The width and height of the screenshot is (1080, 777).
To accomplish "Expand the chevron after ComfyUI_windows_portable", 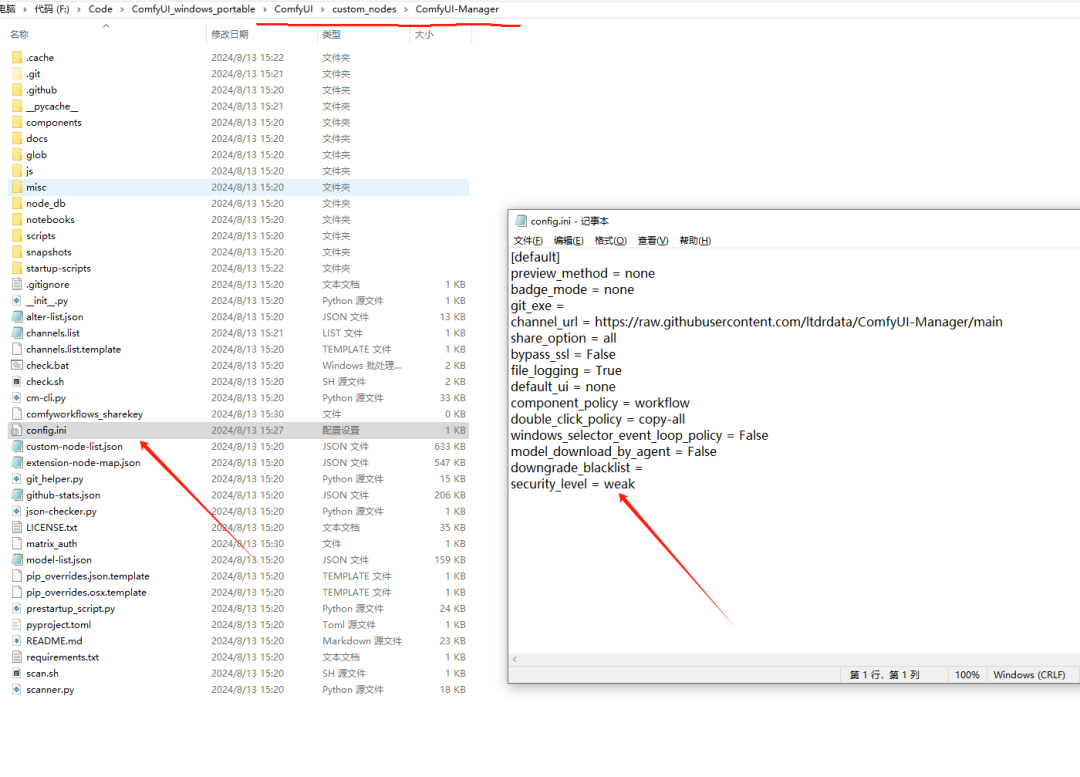I will pyautogui.click(x=264, y=9).
